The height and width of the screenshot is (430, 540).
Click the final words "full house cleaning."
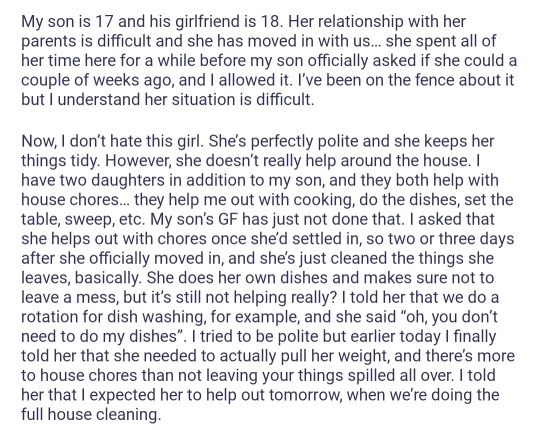91,414
